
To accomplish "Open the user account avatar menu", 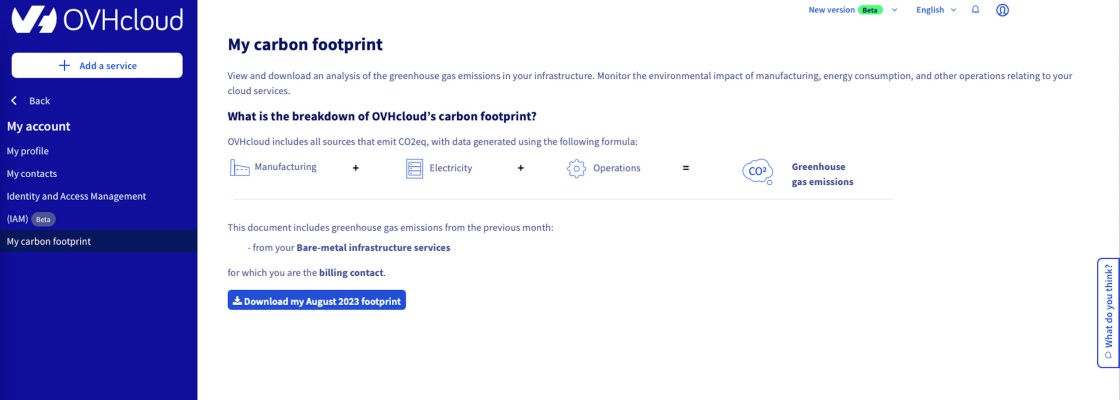I will tap(1003, 10).
